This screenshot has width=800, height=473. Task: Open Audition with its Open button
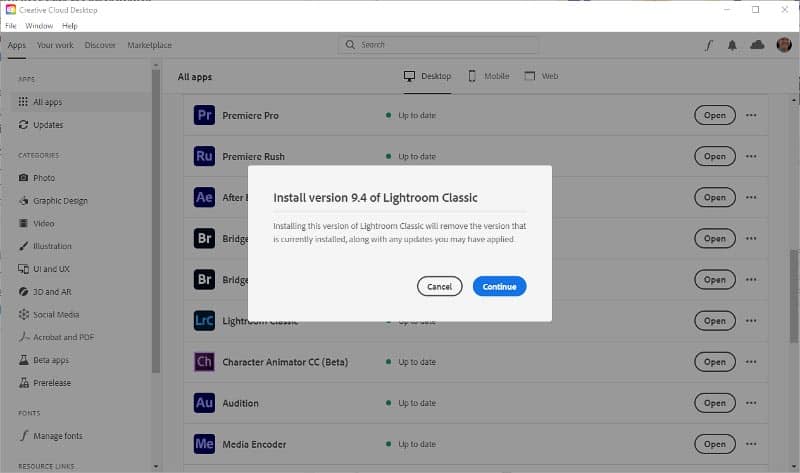(715, 403)
